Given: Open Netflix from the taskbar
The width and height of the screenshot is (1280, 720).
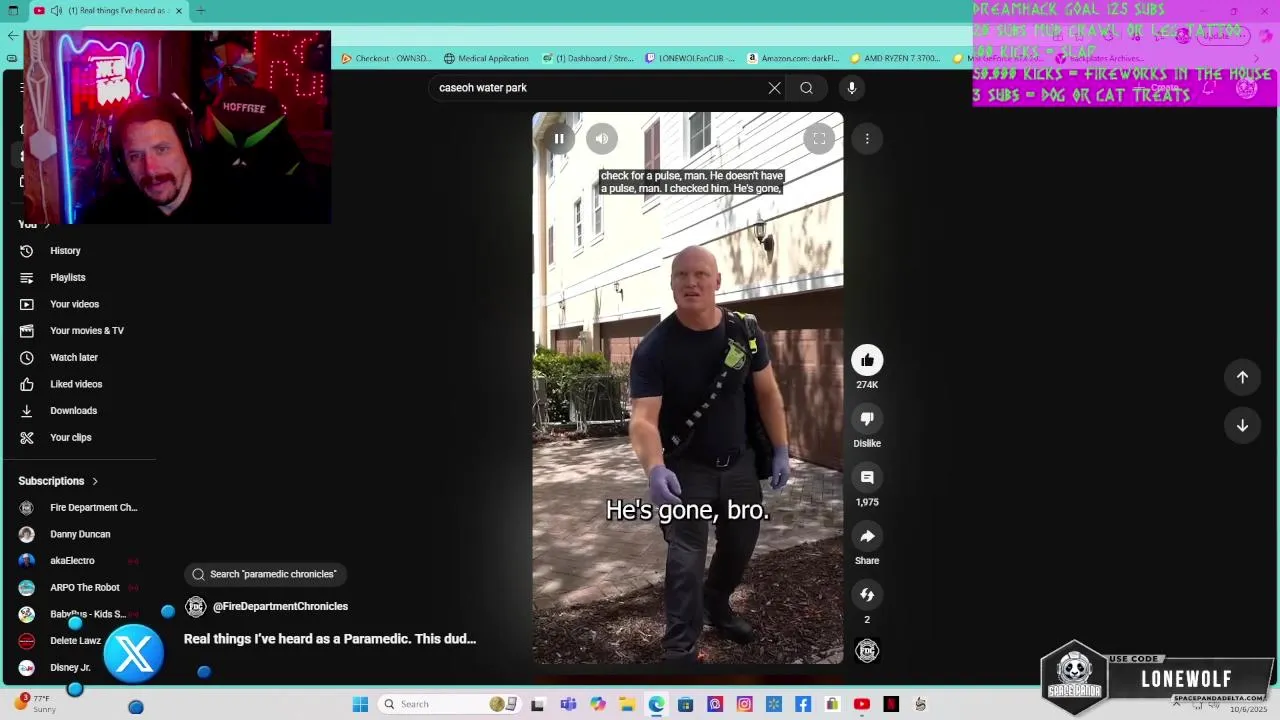Looking at the screenshot, I should tap(891, 704).
